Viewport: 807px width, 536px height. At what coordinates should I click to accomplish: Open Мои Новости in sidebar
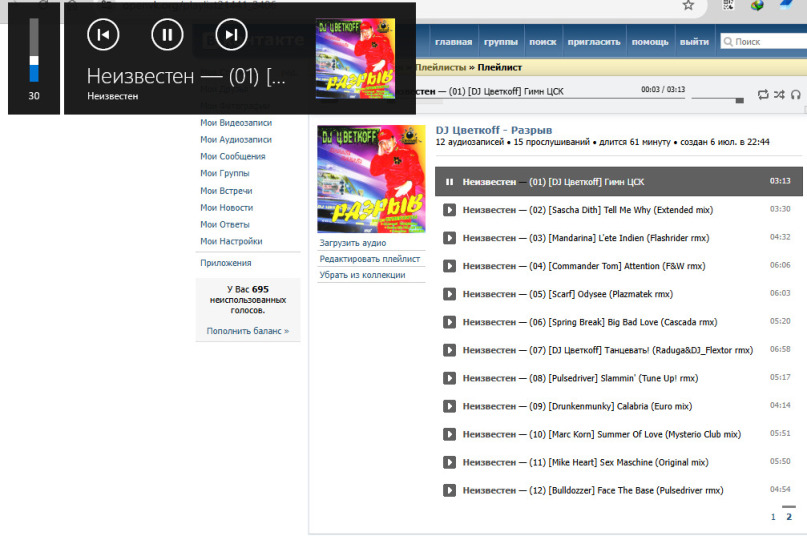(227, 208)
